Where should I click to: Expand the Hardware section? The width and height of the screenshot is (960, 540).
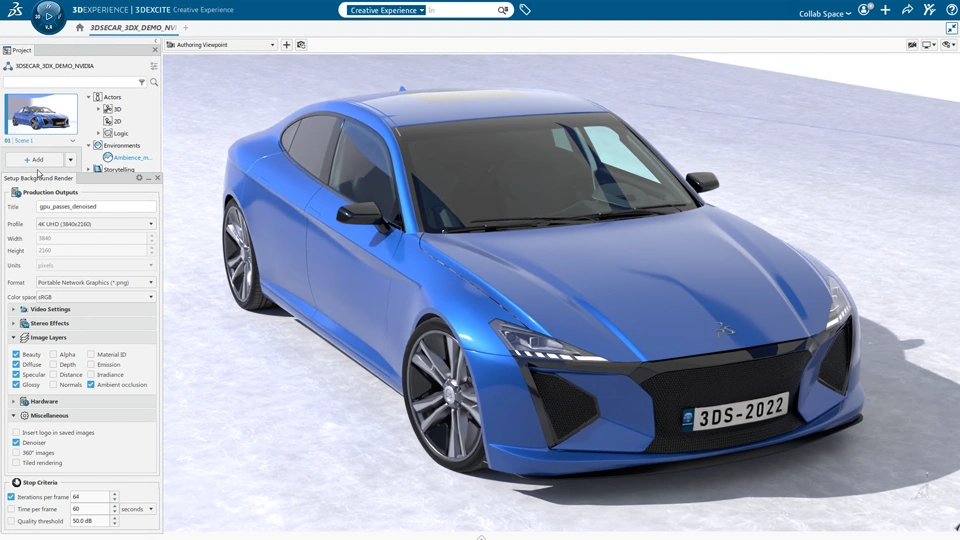(13, 402)
